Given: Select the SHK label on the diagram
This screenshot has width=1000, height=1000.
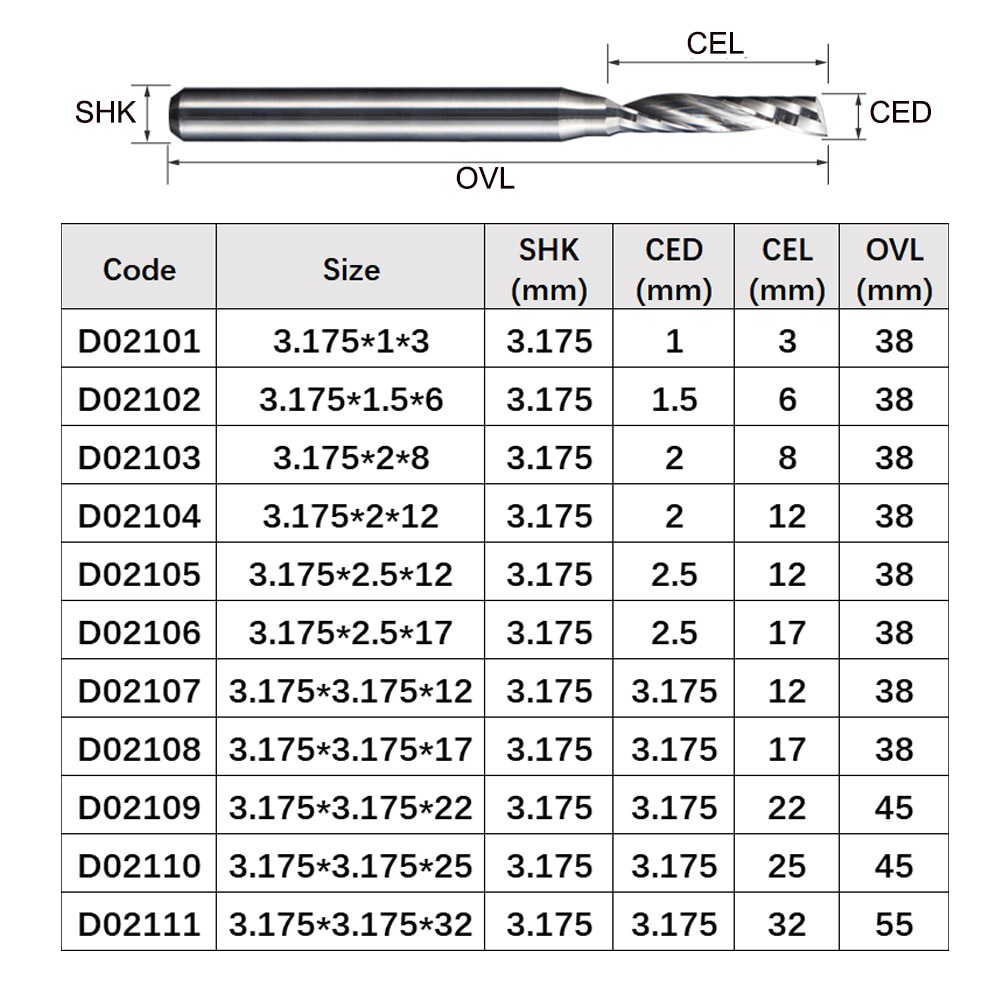Looking at the screenshot, I should coord(105,113).
